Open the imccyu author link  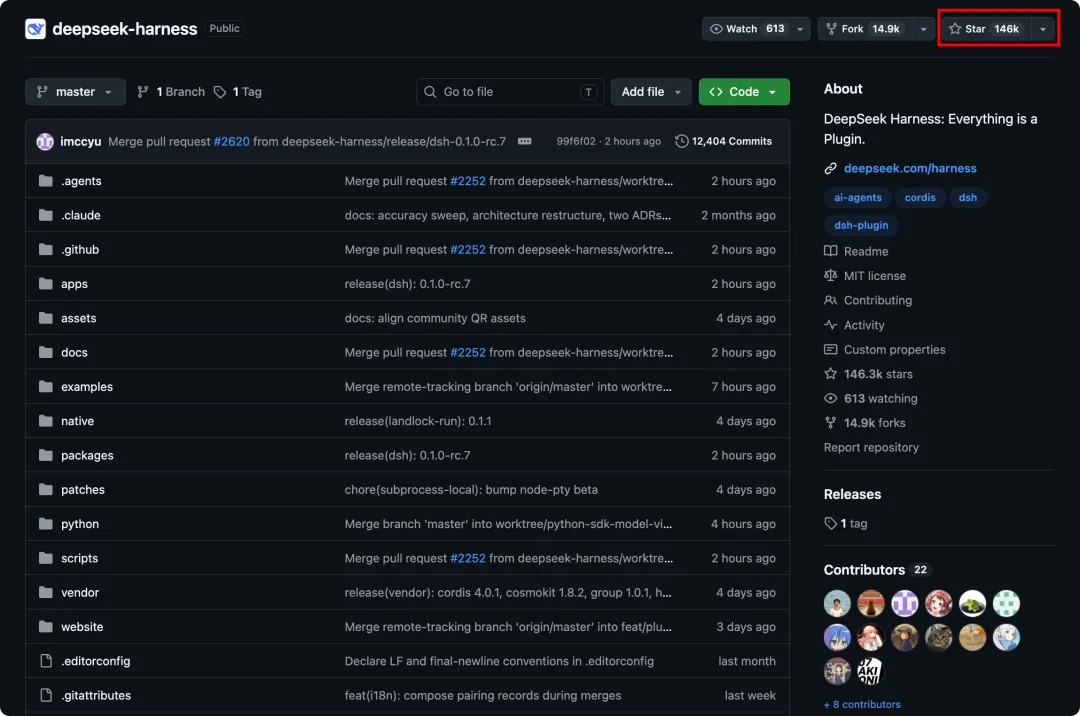81,141
